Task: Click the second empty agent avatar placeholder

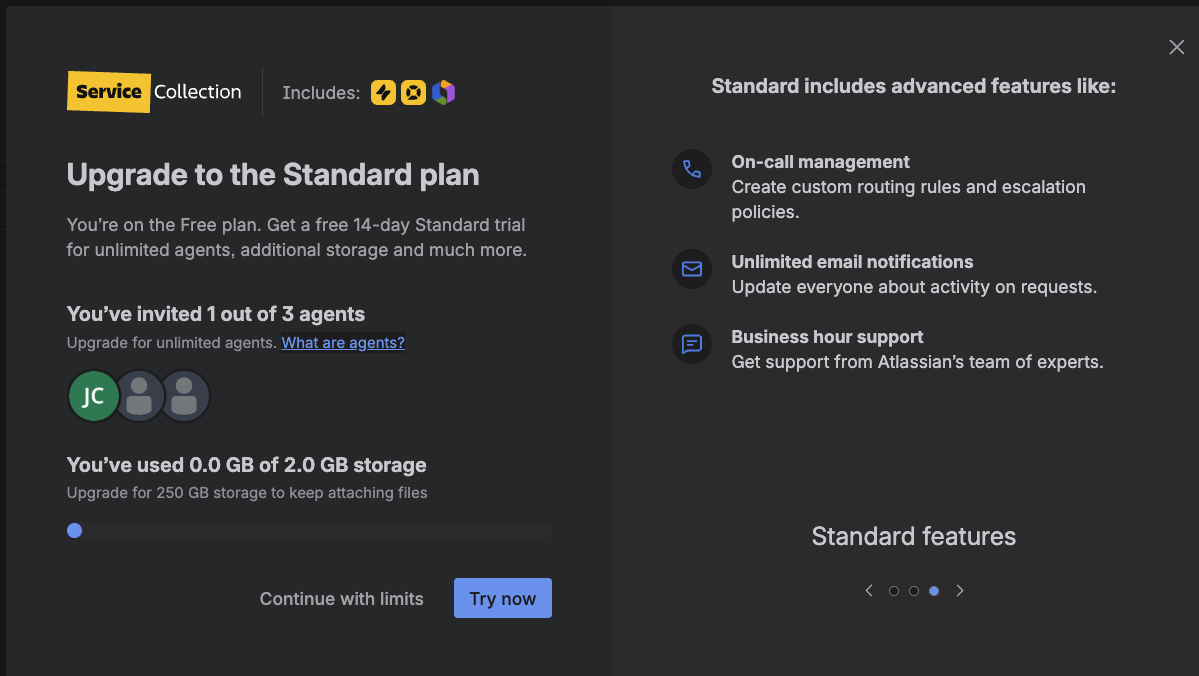Action: (x=140, y=396)
